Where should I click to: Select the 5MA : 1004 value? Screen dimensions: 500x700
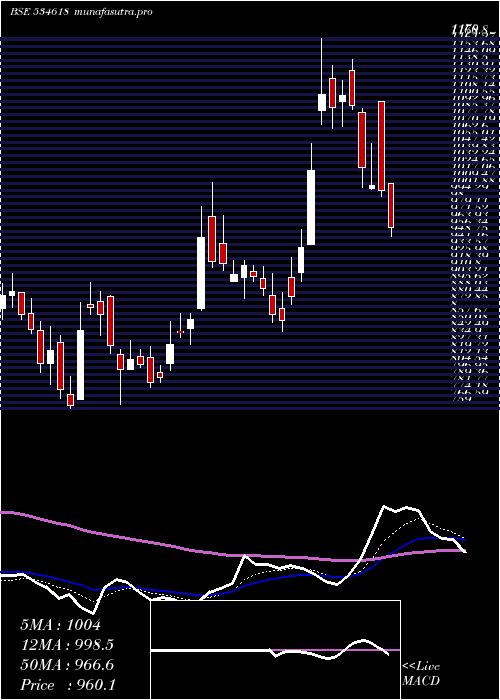61,625
